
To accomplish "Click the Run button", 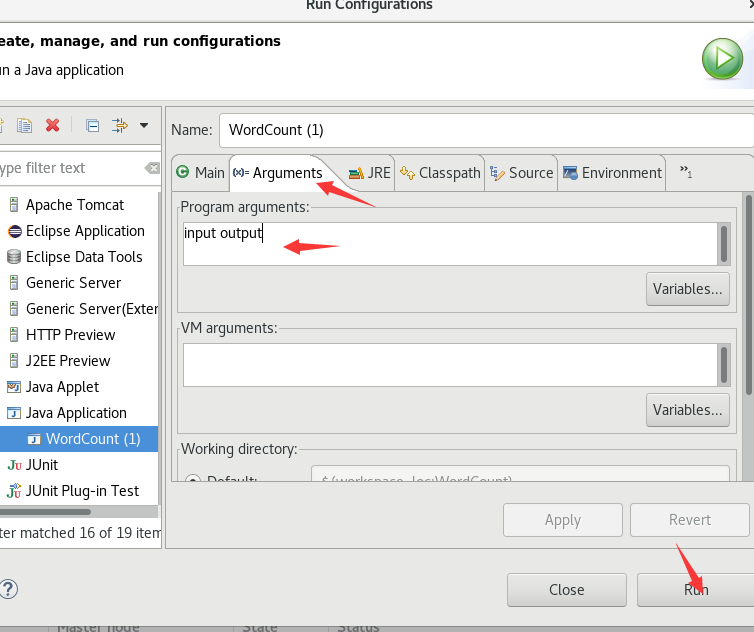I will point(696,590).
